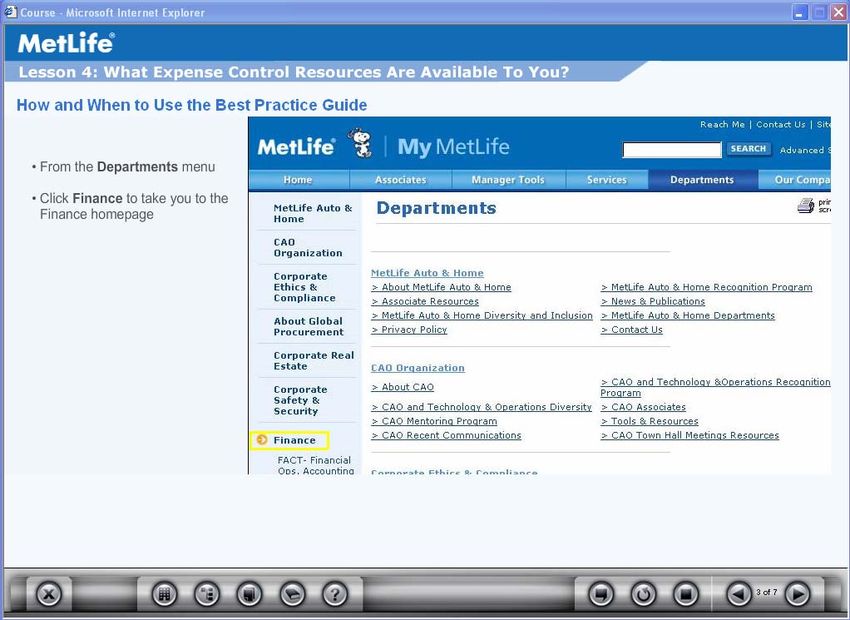
Task: Select MetLife Auto & Home in sidebar
Action: (313, 214)
